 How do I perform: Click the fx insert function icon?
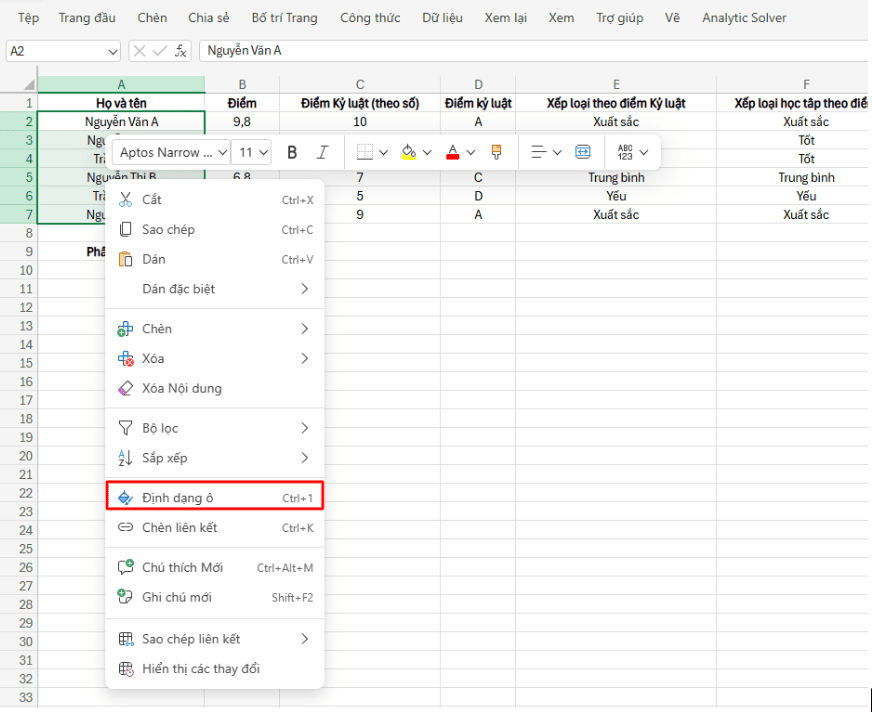[181, 51]
